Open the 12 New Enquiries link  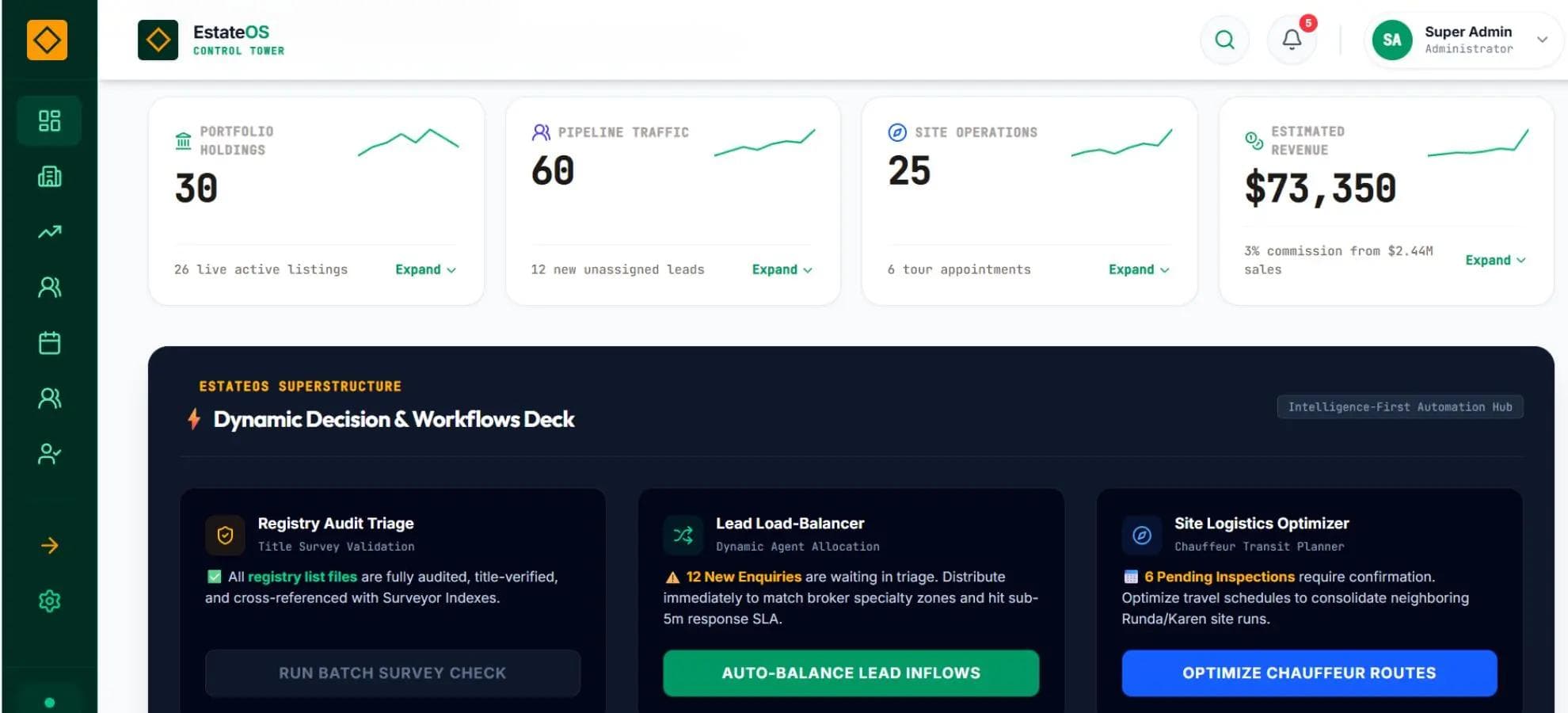point(744,577)
